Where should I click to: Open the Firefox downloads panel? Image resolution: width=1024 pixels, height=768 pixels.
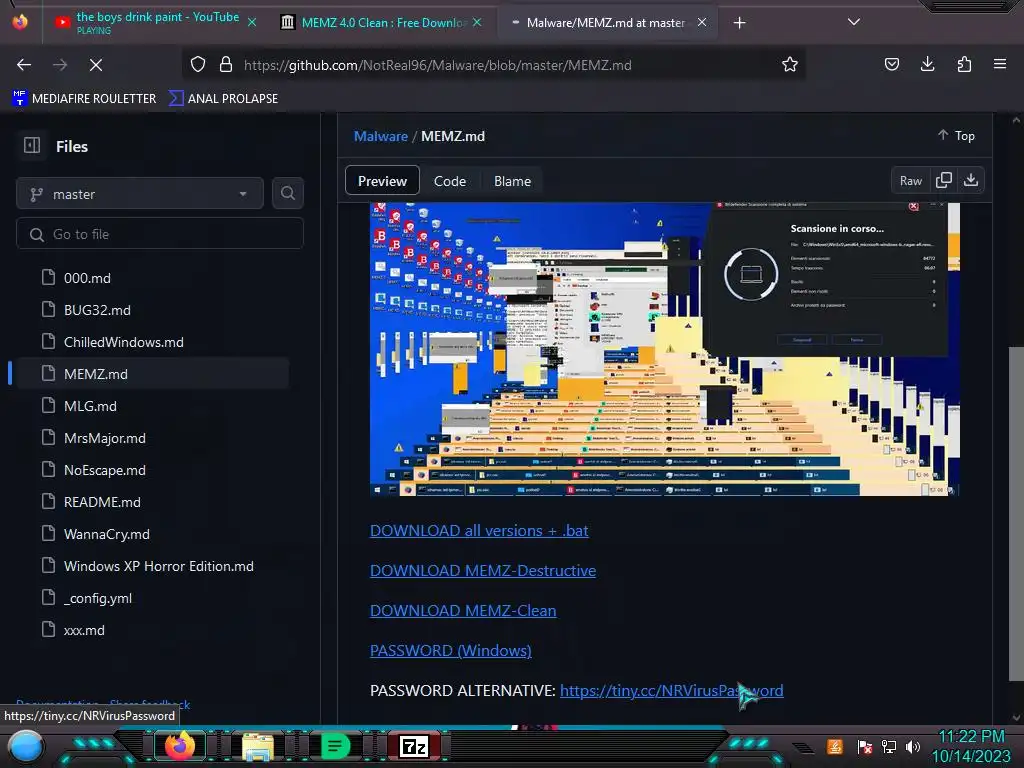pos(927,65)
